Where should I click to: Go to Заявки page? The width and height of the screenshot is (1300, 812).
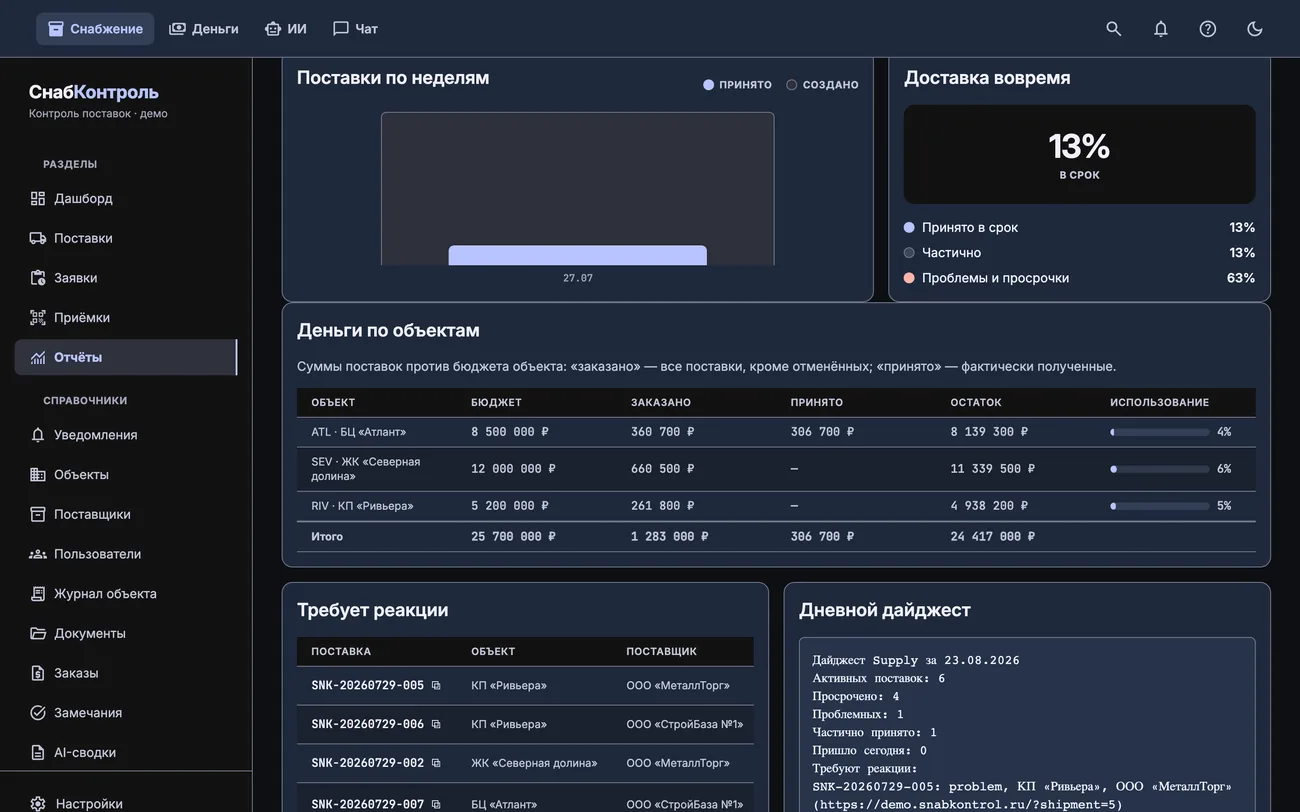click(126, 278)
